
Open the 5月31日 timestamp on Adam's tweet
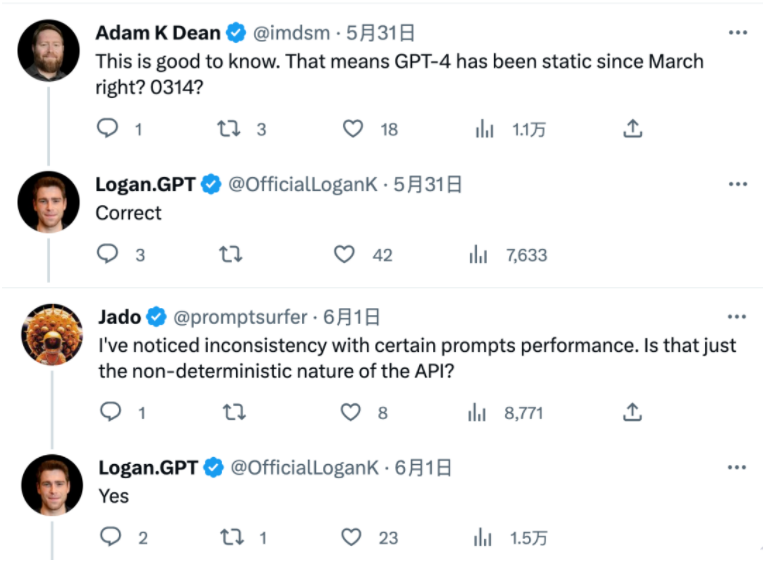[x=382, y=33]
